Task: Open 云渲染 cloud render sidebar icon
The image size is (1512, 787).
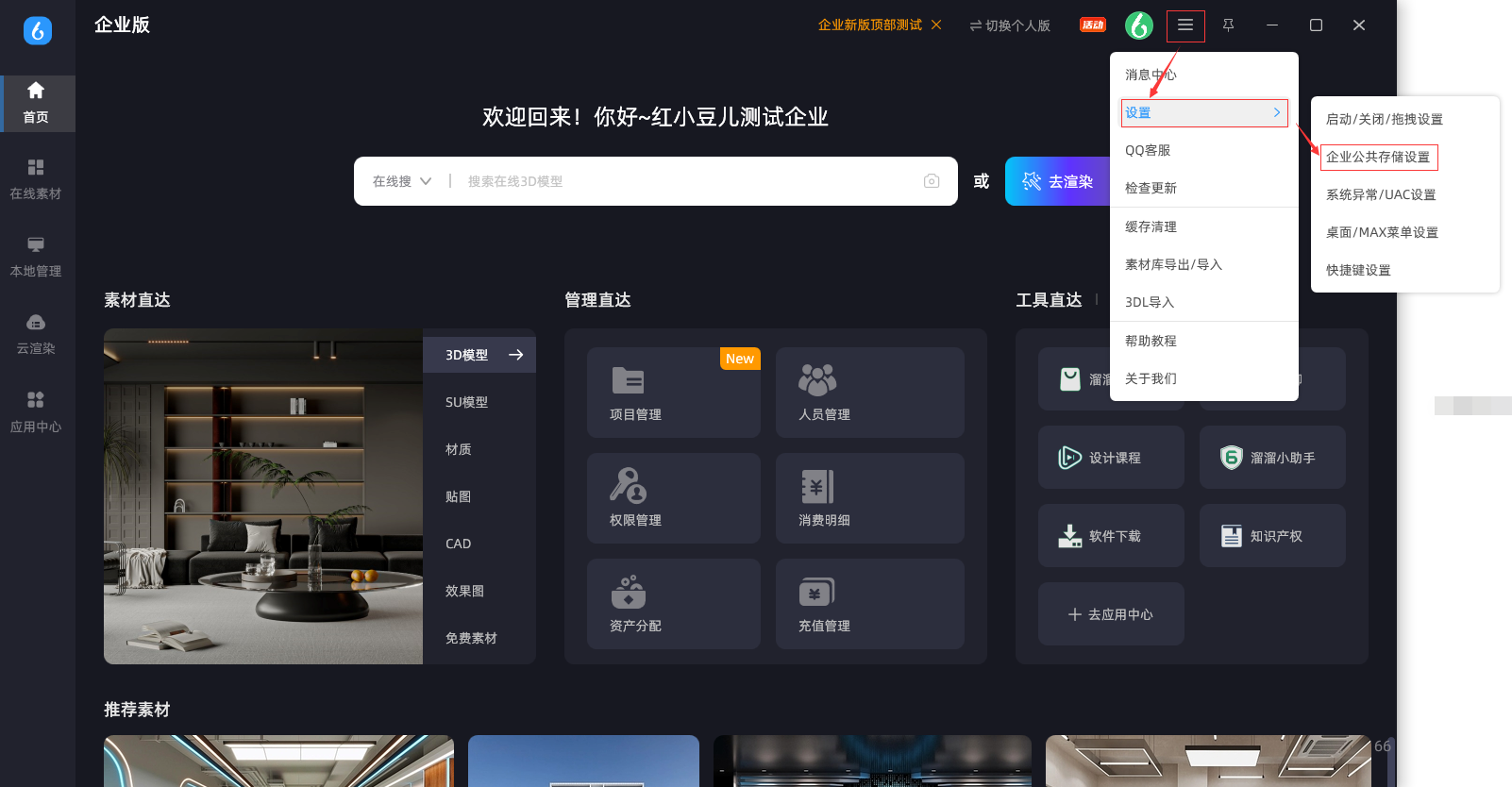Action: [x=36, y=334]
